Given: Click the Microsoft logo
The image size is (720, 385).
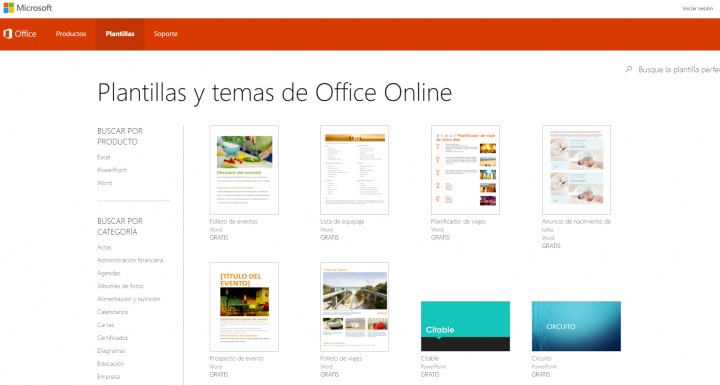Looking at the screenshot, I should [x=28, y=8].
